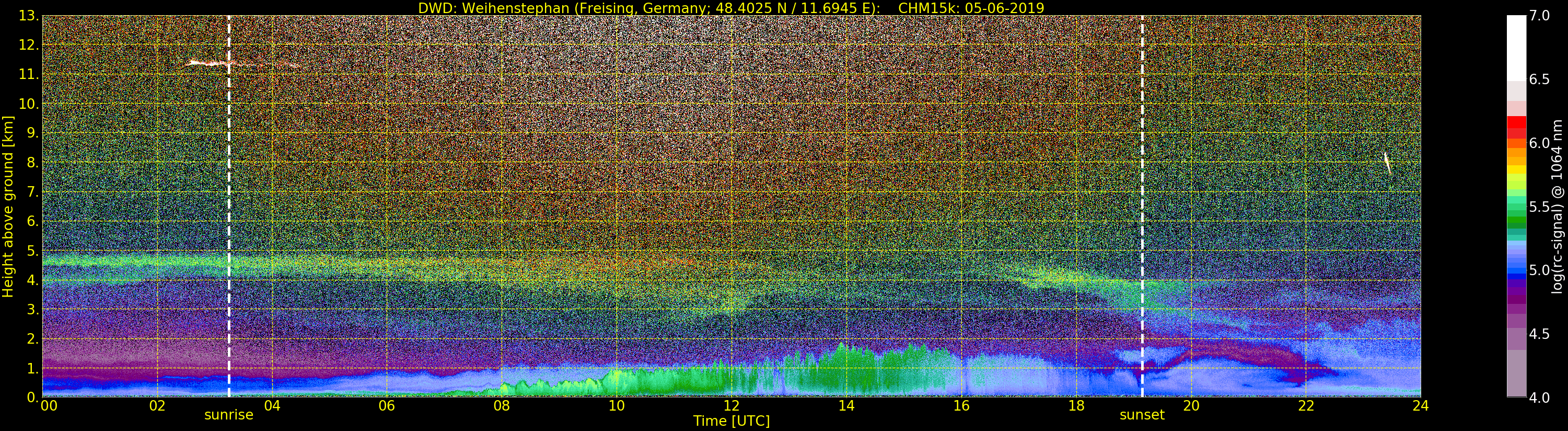Click the colorbar value '7.0'
The width and height of the screenshot is (1568, 431).
[1539, 16]
